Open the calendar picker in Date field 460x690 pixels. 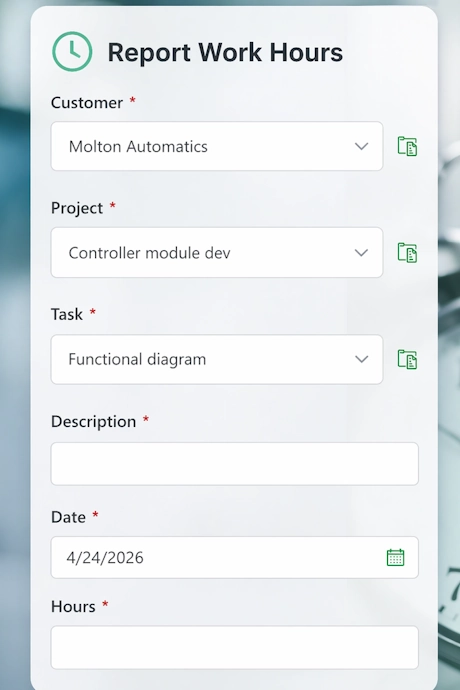395,557
